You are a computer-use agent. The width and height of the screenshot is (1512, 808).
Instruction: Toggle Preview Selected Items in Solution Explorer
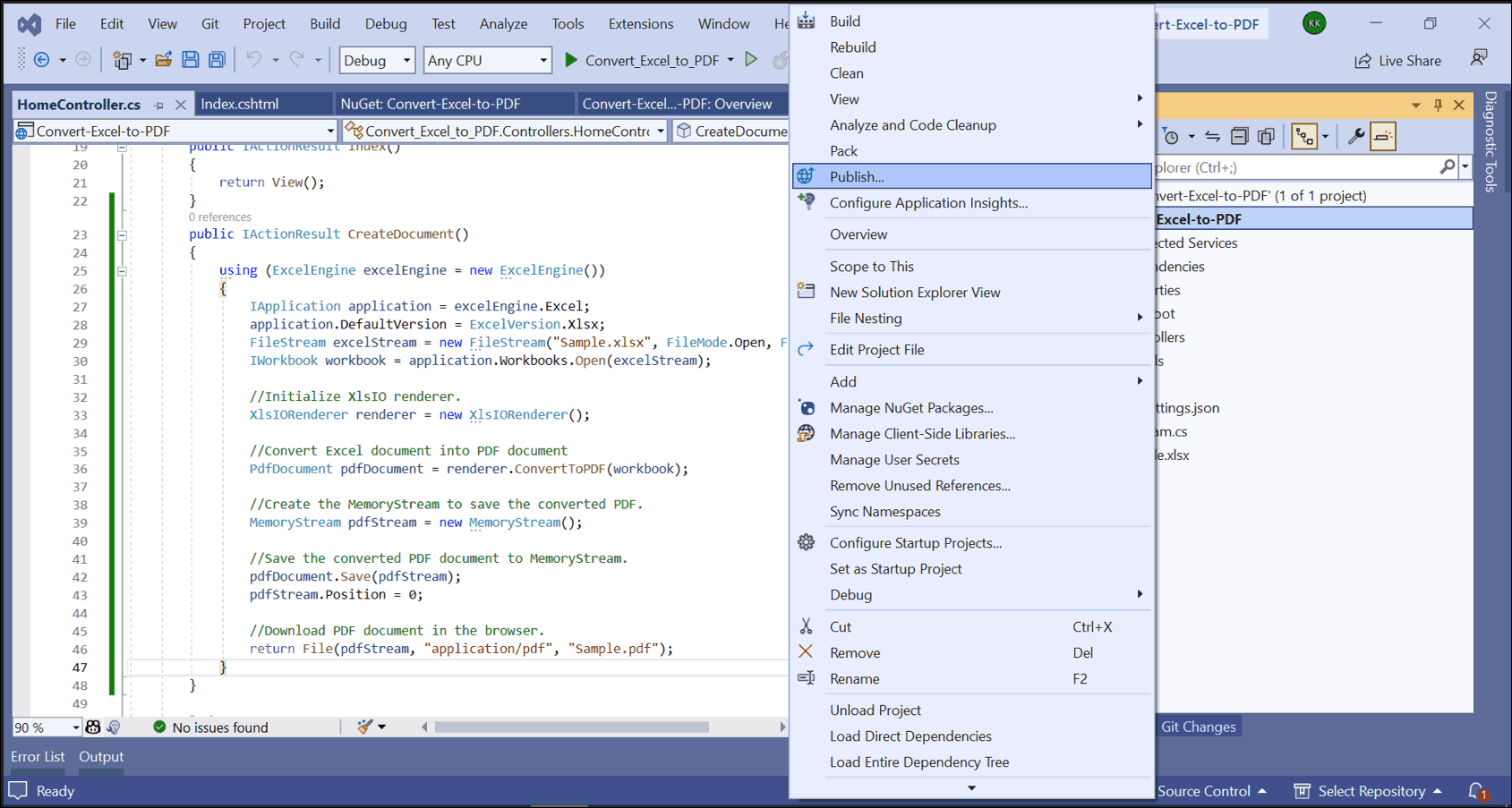coord(1383,137)
